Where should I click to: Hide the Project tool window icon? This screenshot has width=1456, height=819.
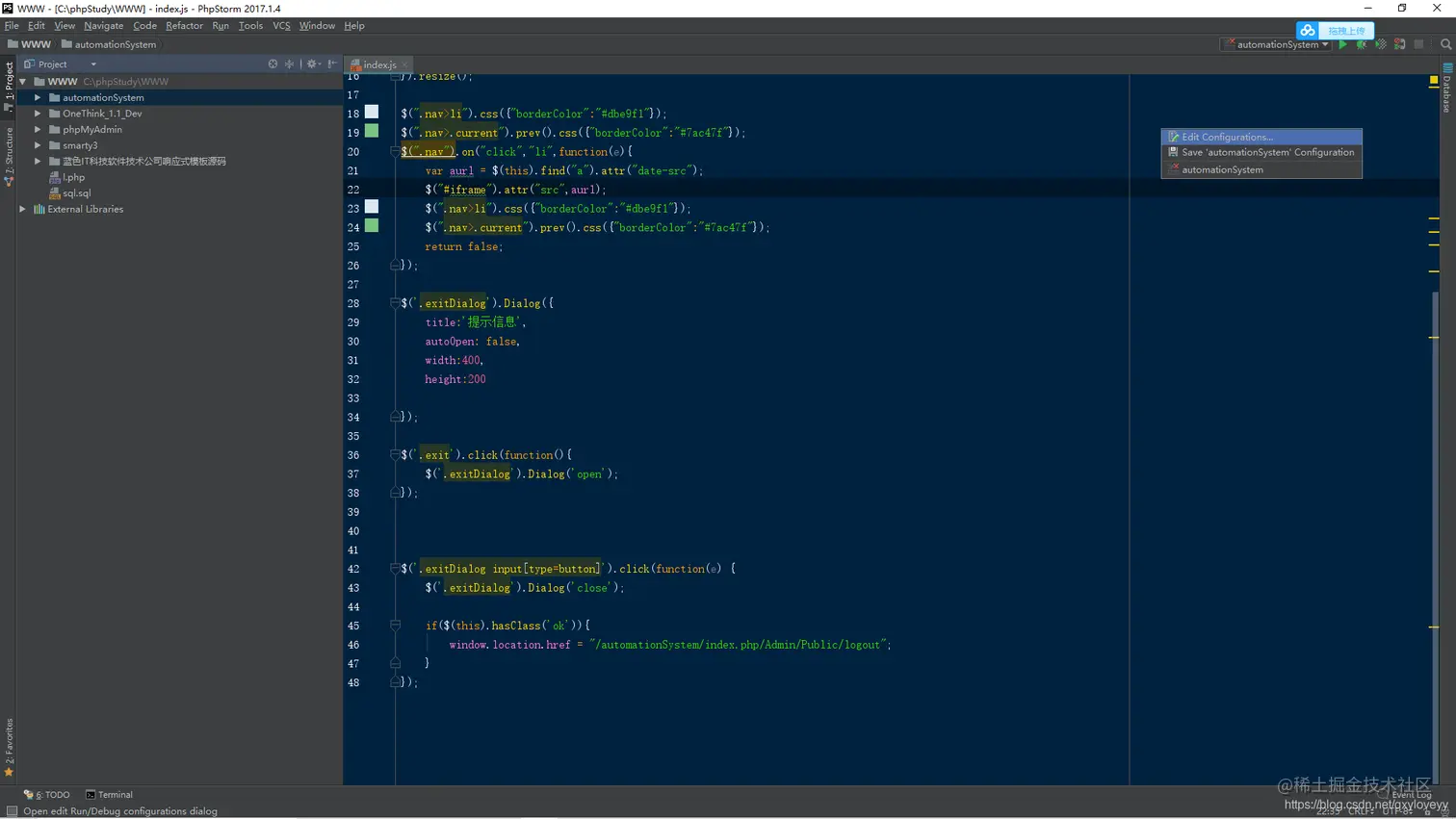click(x=332, y=64)
